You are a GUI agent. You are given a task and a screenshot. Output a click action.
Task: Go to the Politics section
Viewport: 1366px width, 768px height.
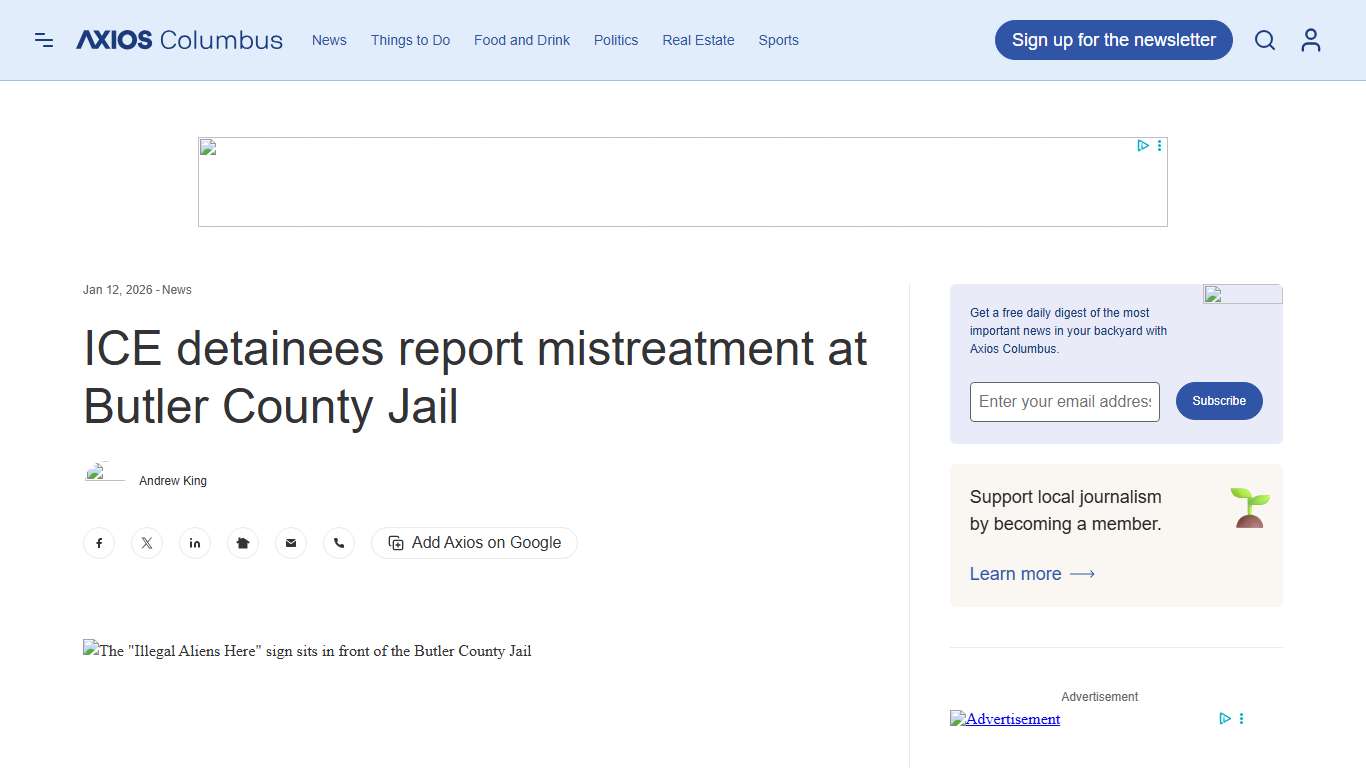616,40
